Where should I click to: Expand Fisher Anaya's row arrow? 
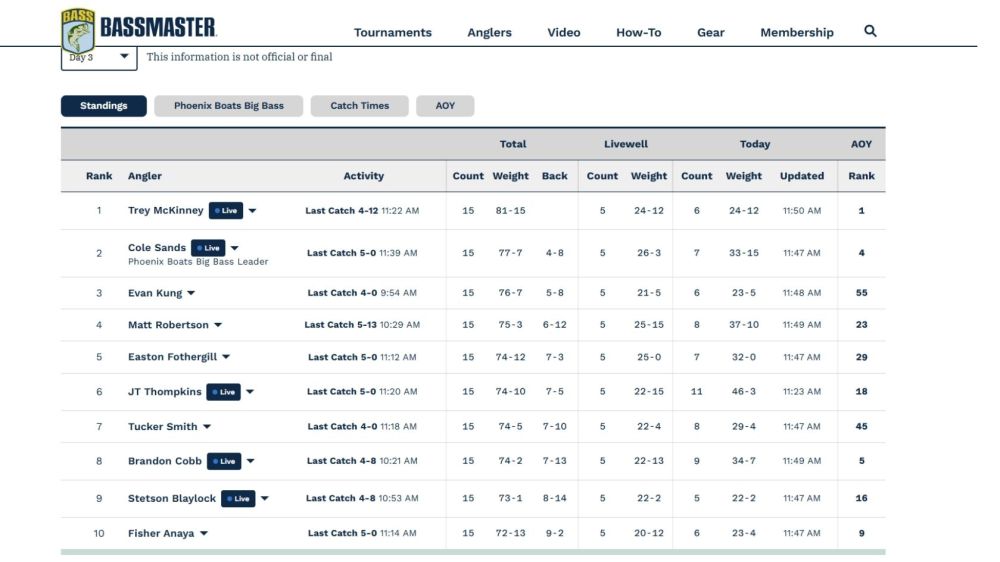203,534
